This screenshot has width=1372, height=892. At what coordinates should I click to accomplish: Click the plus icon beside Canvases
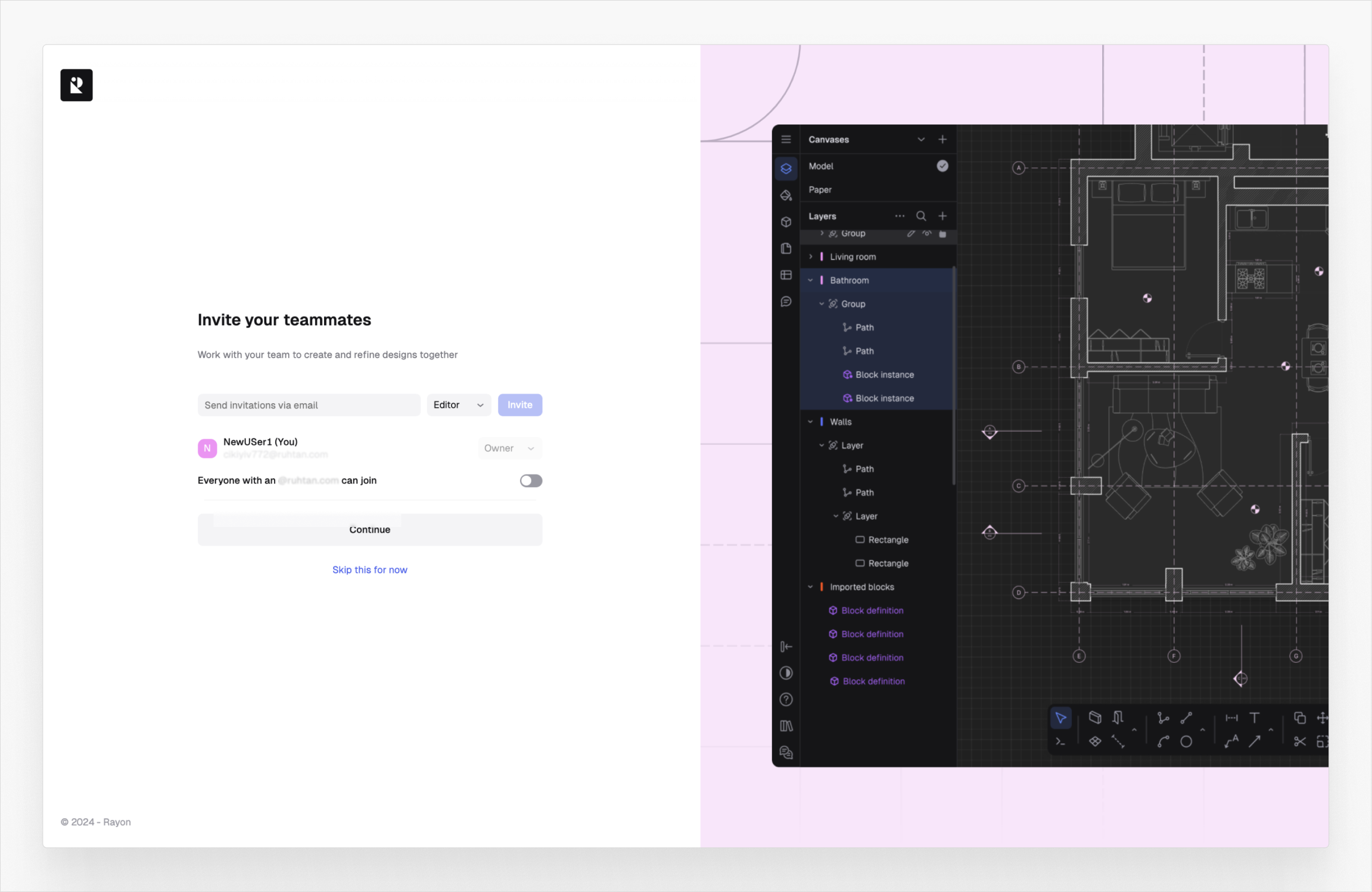[x=942, y=139]
